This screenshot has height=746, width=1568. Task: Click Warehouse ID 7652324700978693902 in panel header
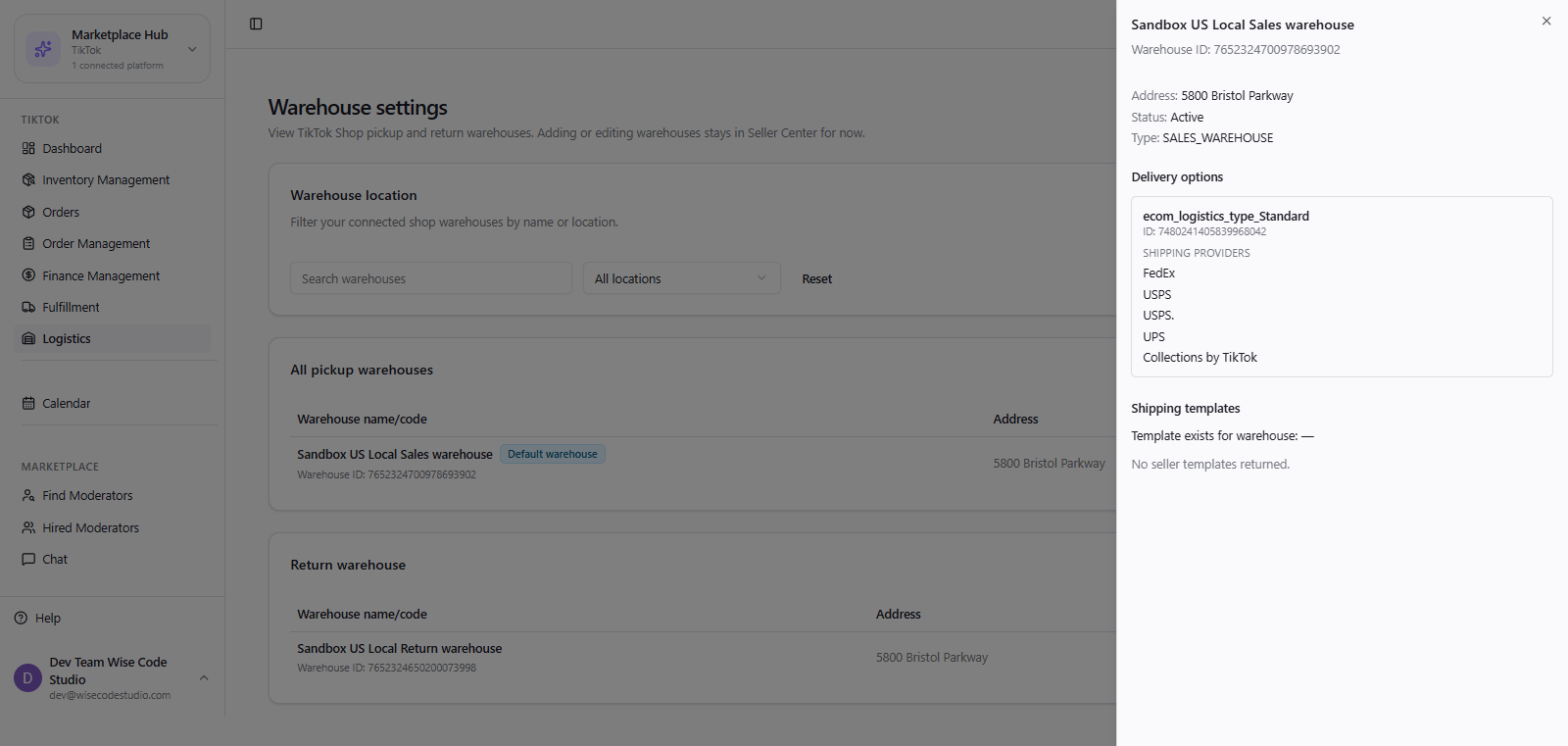coord(1236,50)
